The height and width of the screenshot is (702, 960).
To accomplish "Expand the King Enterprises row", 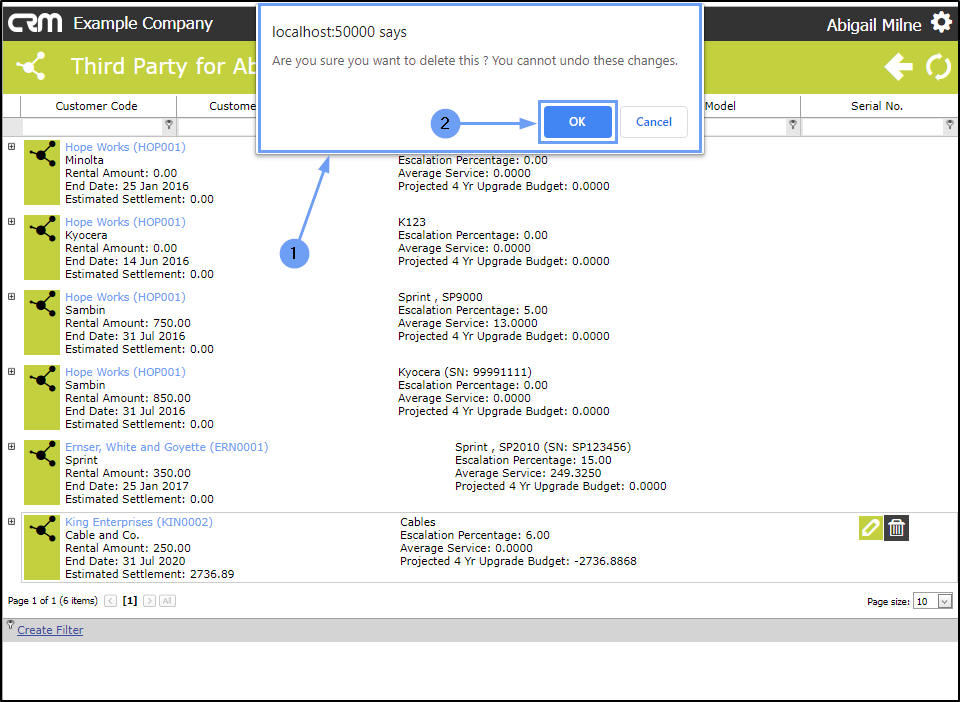I will click(12, 521).
